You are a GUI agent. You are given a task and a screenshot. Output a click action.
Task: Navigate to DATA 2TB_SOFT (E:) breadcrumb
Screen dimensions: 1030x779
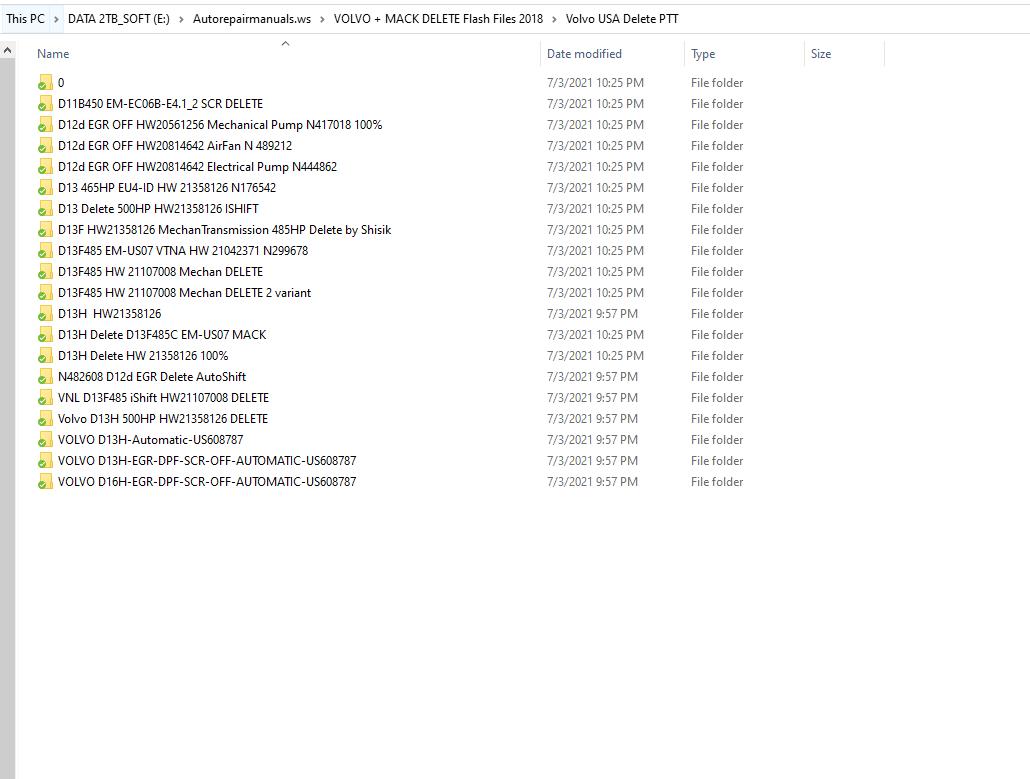pos(119,19)
